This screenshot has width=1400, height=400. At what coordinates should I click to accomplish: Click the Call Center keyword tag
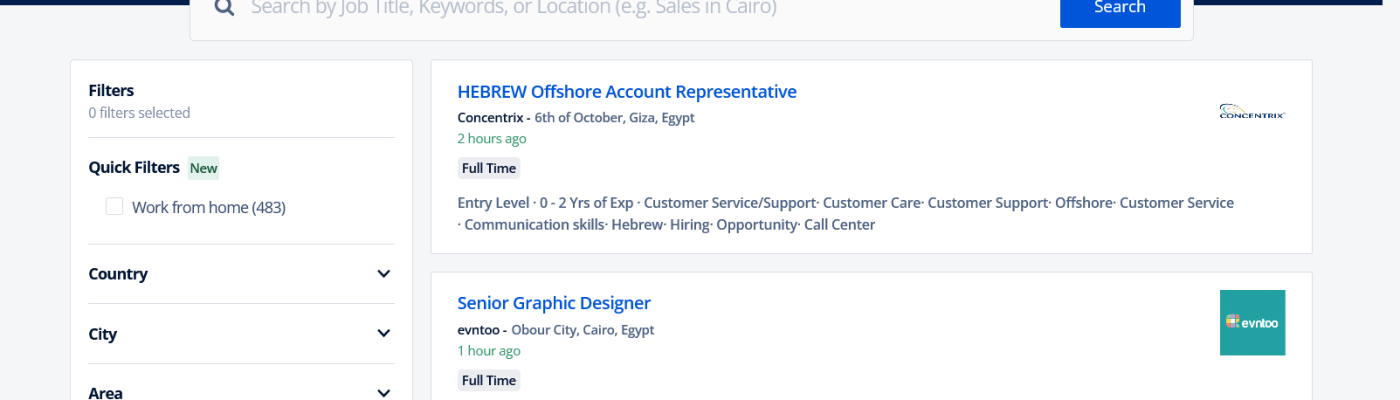pos(839,225)
